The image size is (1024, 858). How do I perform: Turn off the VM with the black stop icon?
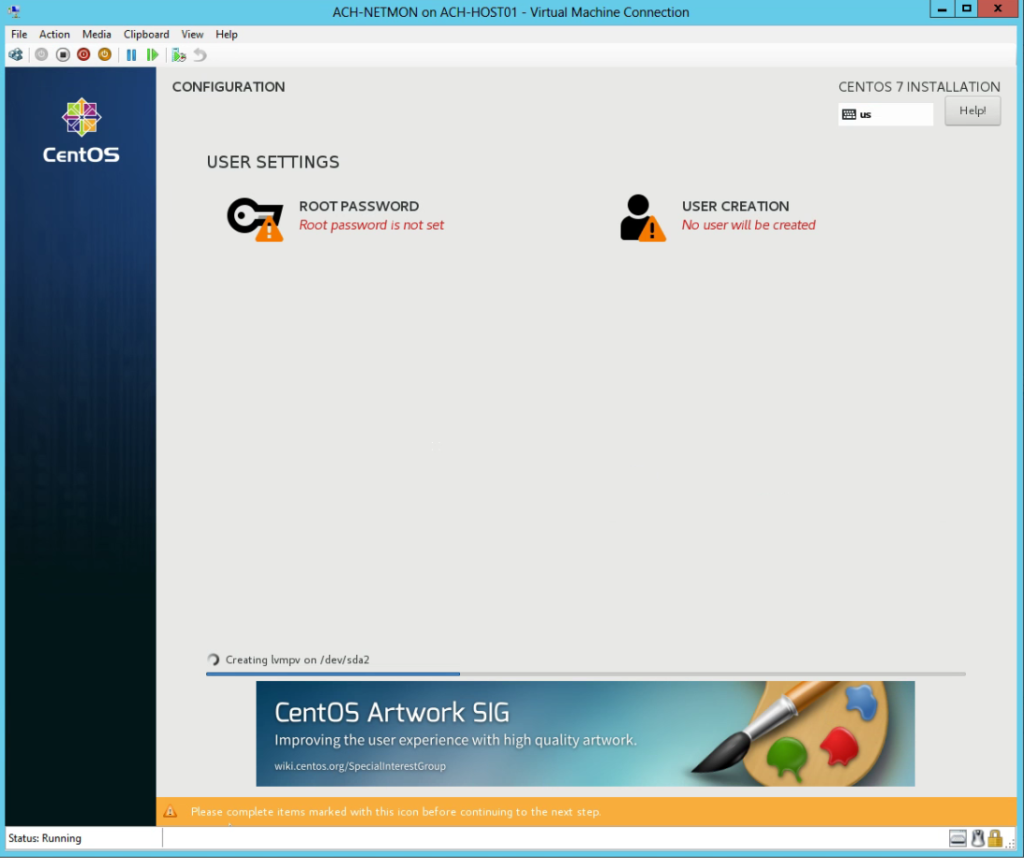tap(63, 55)
